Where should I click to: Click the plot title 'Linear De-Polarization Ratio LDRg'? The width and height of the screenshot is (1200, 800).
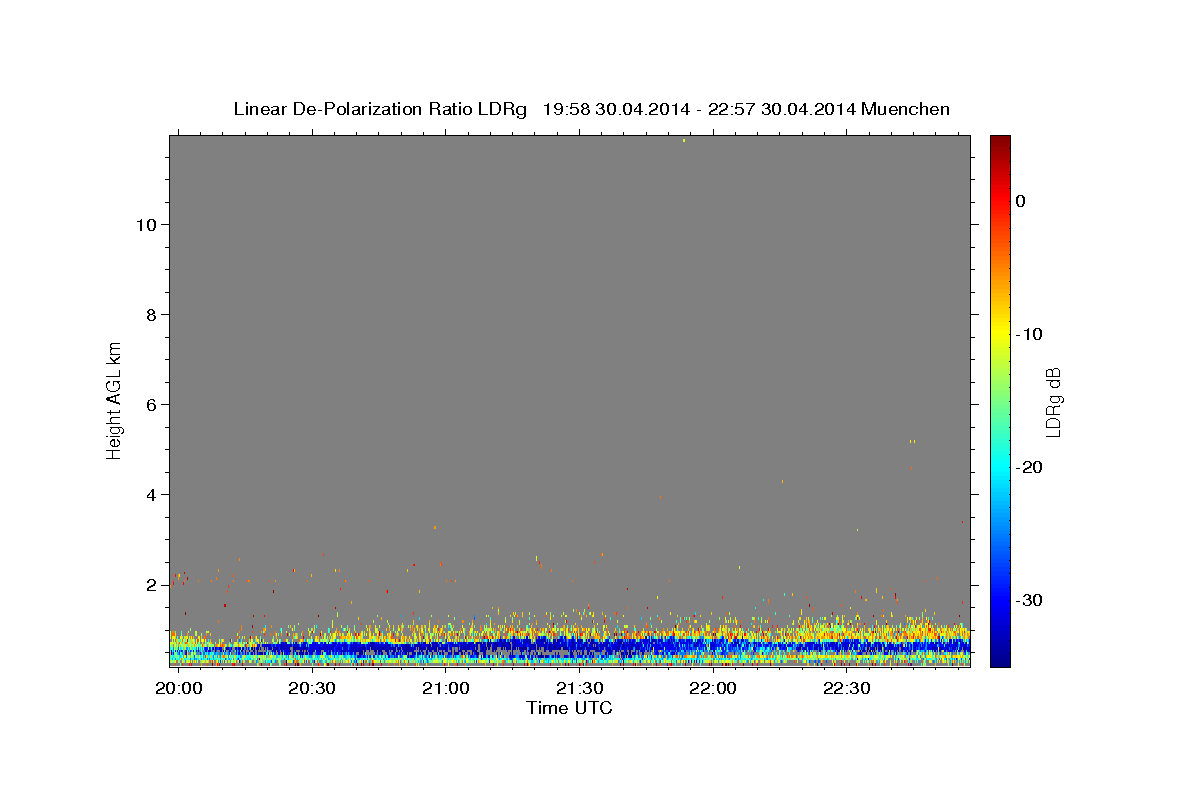380,109
